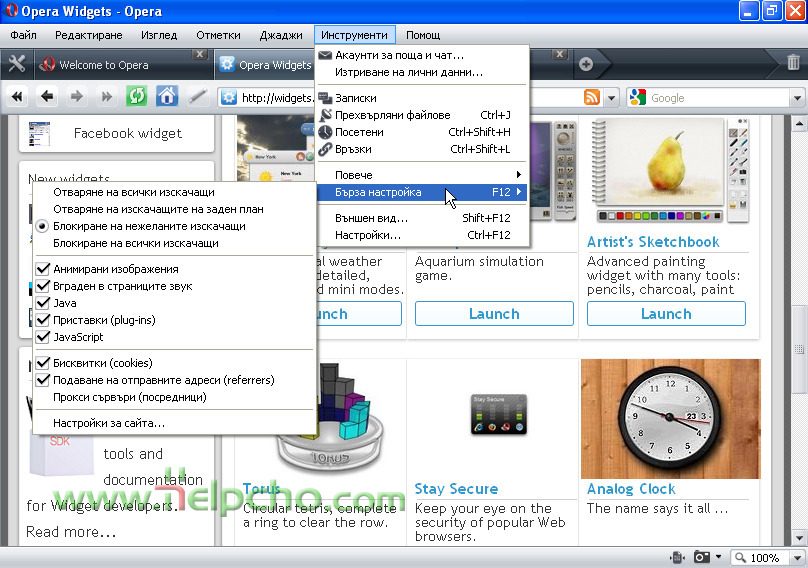
Task: Close the Welcome to Opera tab
Action: click(199, 54)
